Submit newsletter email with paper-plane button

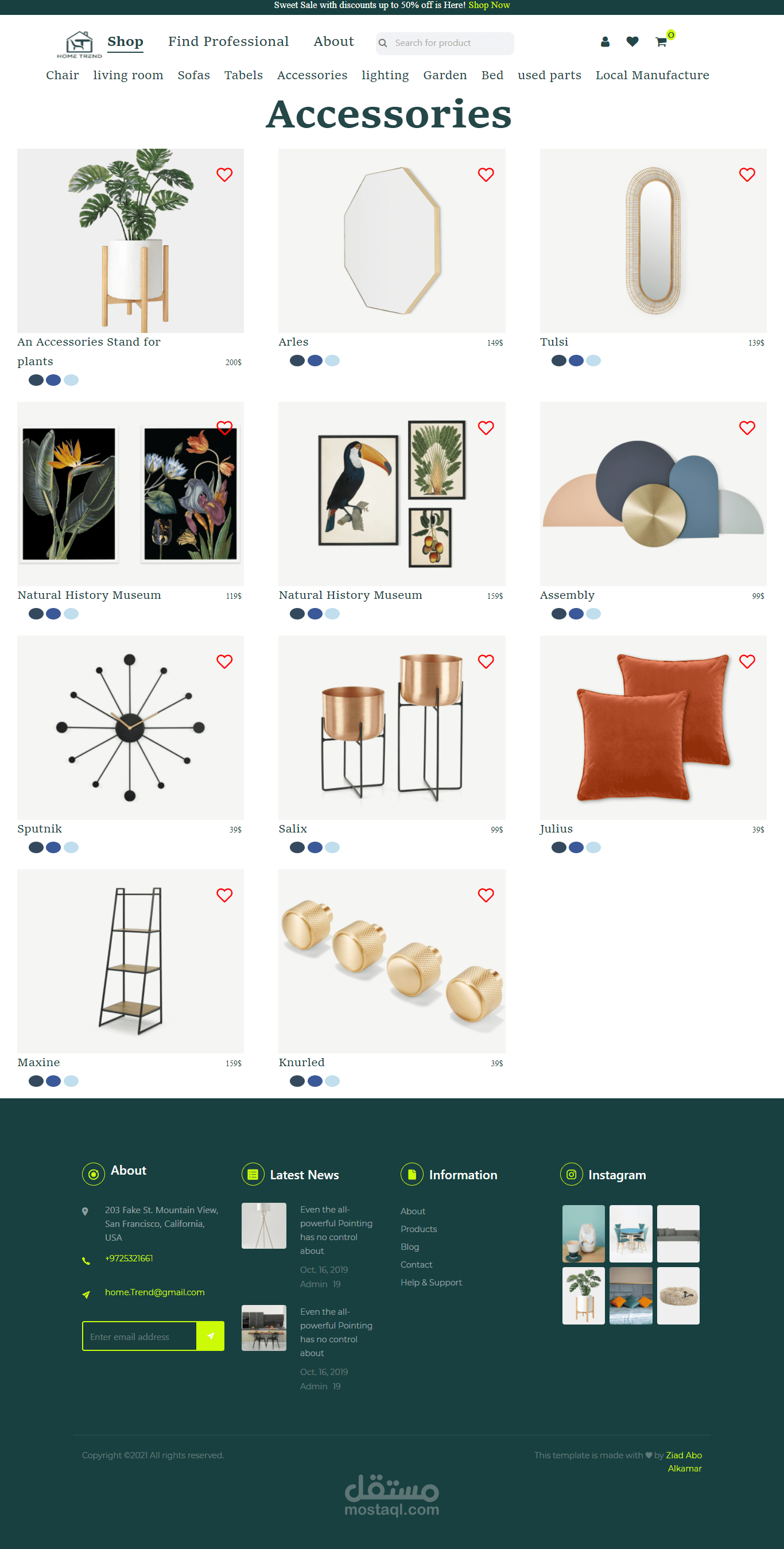click(211, 1335)
